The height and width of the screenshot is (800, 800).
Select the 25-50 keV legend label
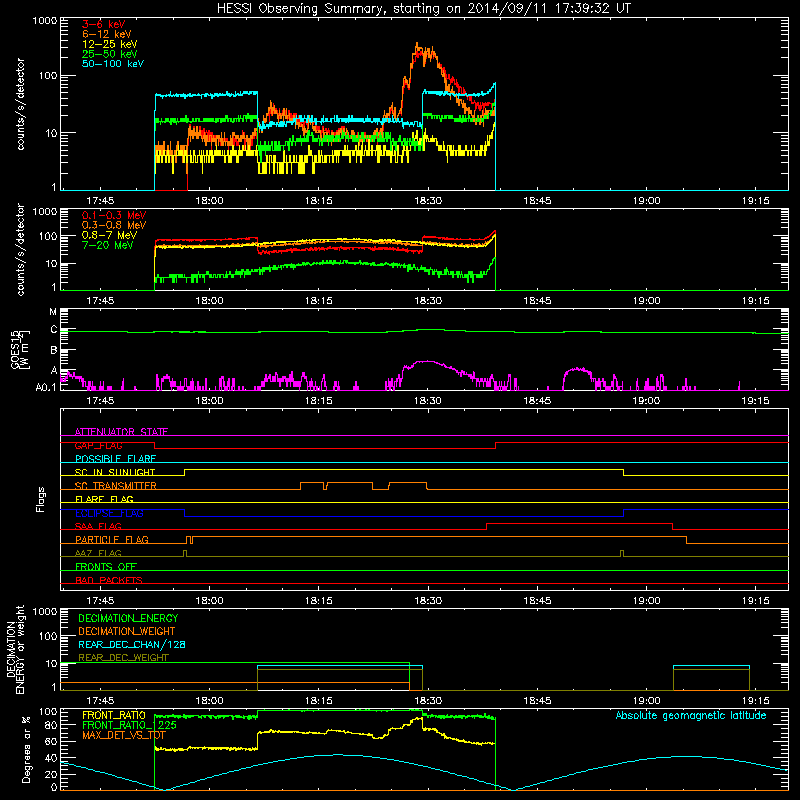[x=110, y=54]
